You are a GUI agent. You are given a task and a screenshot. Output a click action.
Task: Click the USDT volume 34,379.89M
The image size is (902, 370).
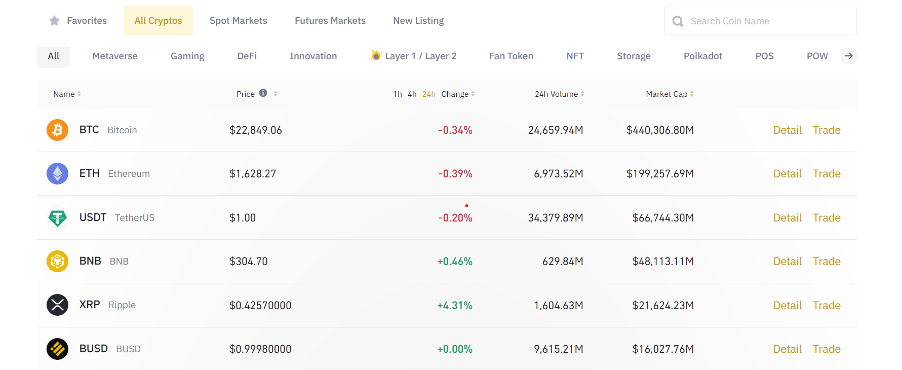click(556, 218)
